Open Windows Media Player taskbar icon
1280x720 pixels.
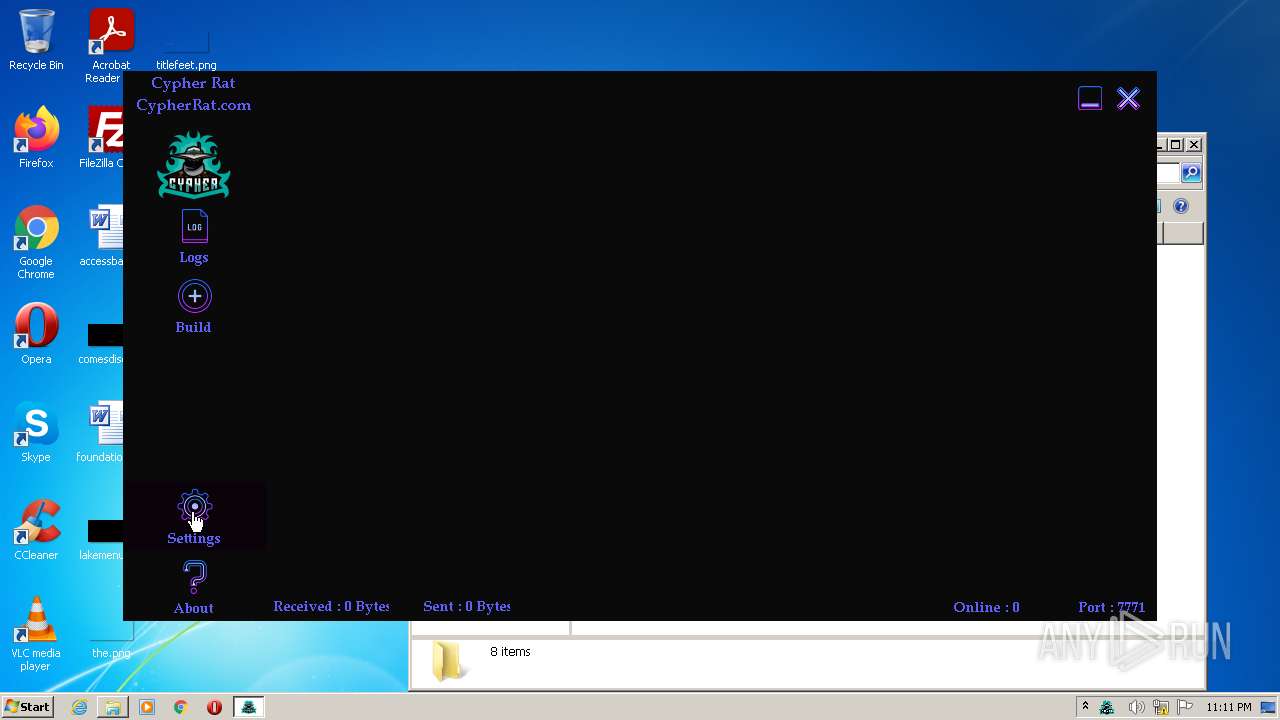coord(147,707)
